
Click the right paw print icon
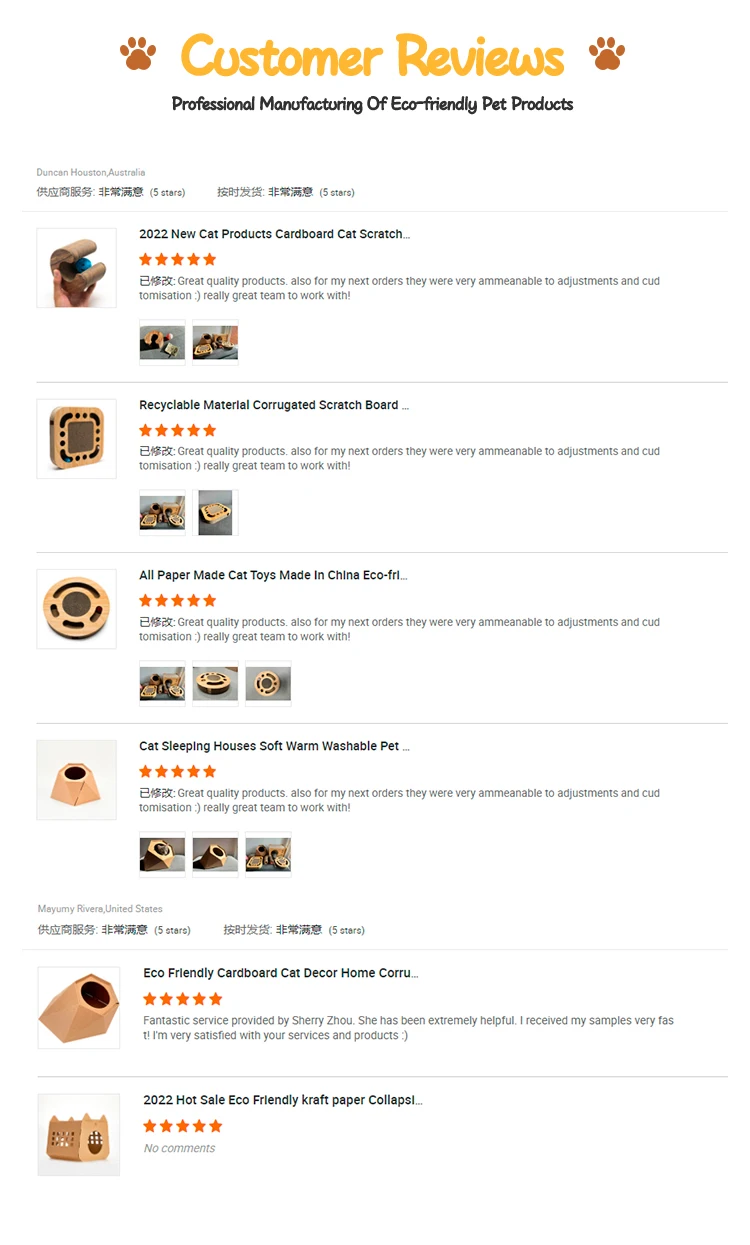coord(607,54)
